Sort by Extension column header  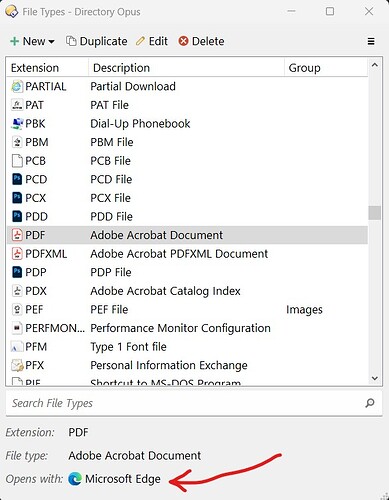pyautogui.click(x=47, y=68)
